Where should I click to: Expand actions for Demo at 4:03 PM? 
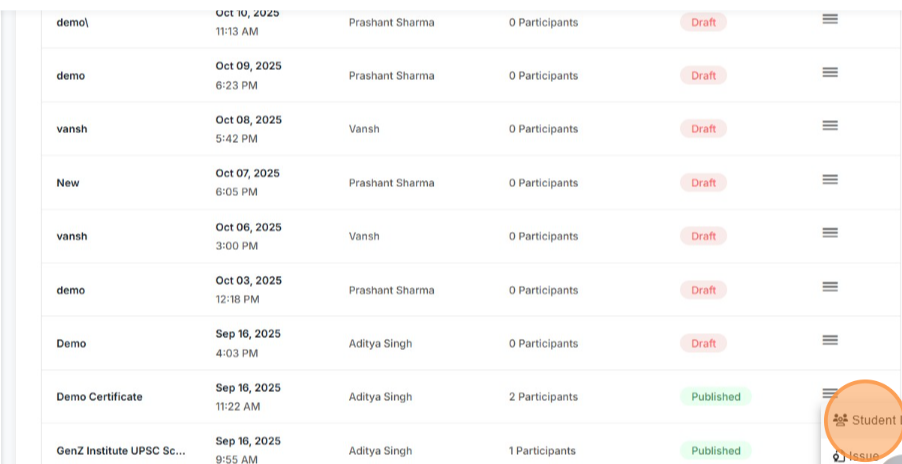(829, 340)
